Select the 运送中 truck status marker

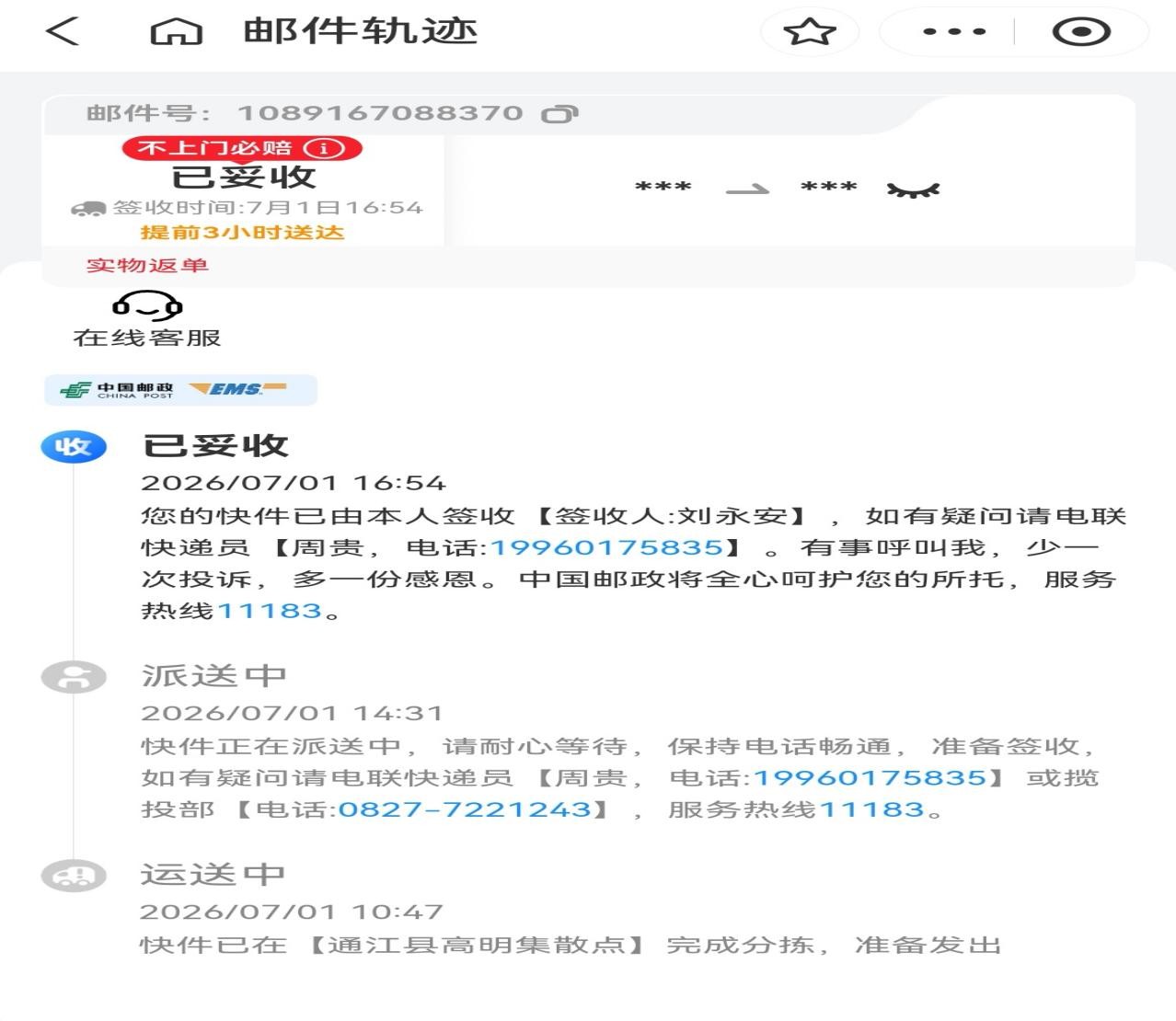click(75, 876)
